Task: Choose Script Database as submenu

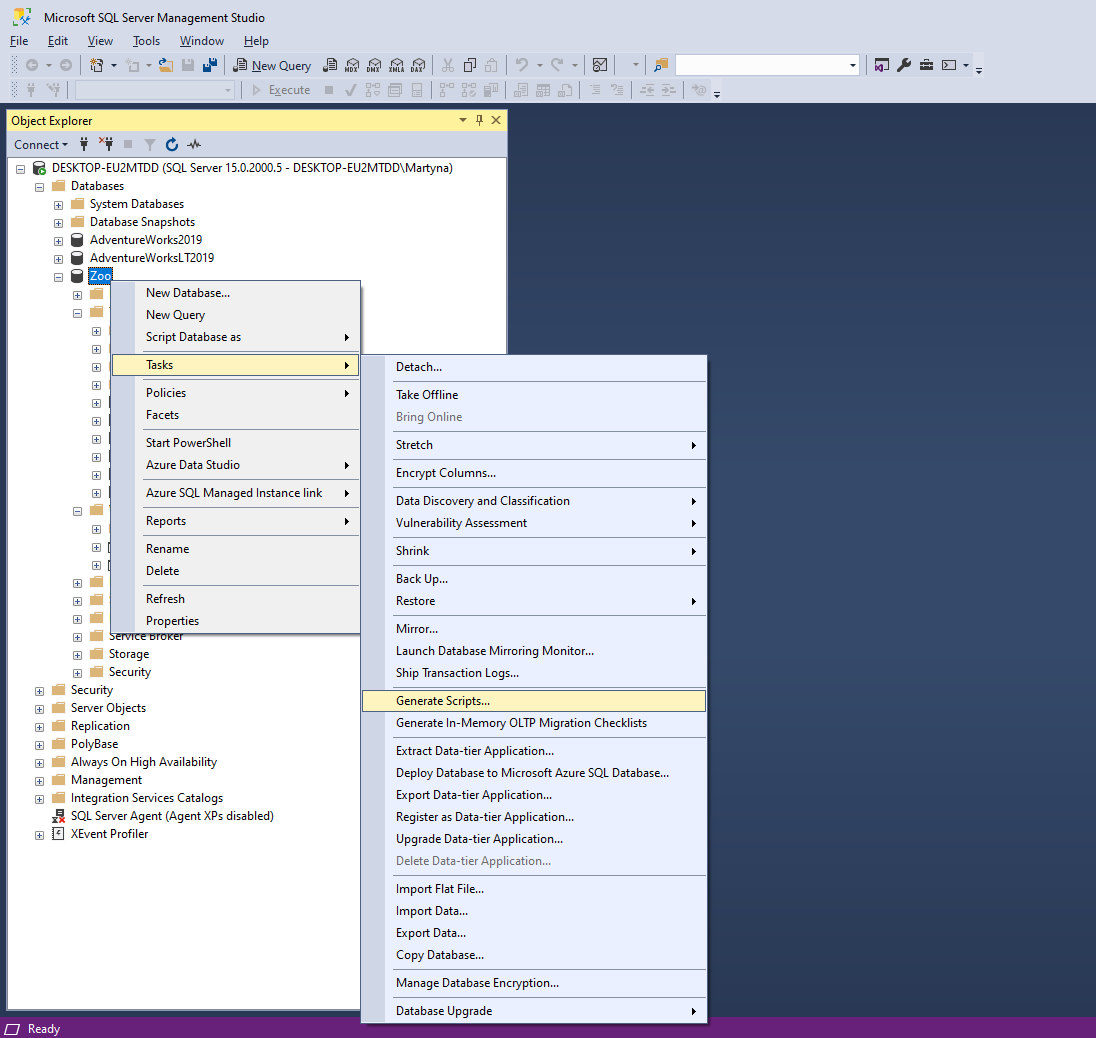Action: [x=236, y=337]
